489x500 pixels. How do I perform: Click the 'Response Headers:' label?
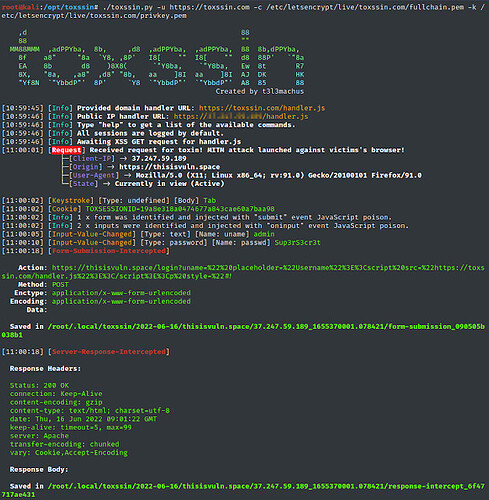point(45,368)
